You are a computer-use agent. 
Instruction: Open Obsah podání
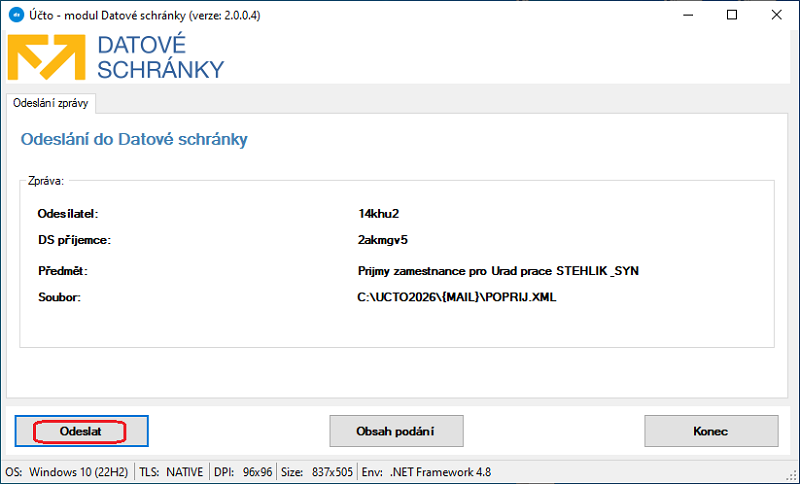(x=396, y=431)
